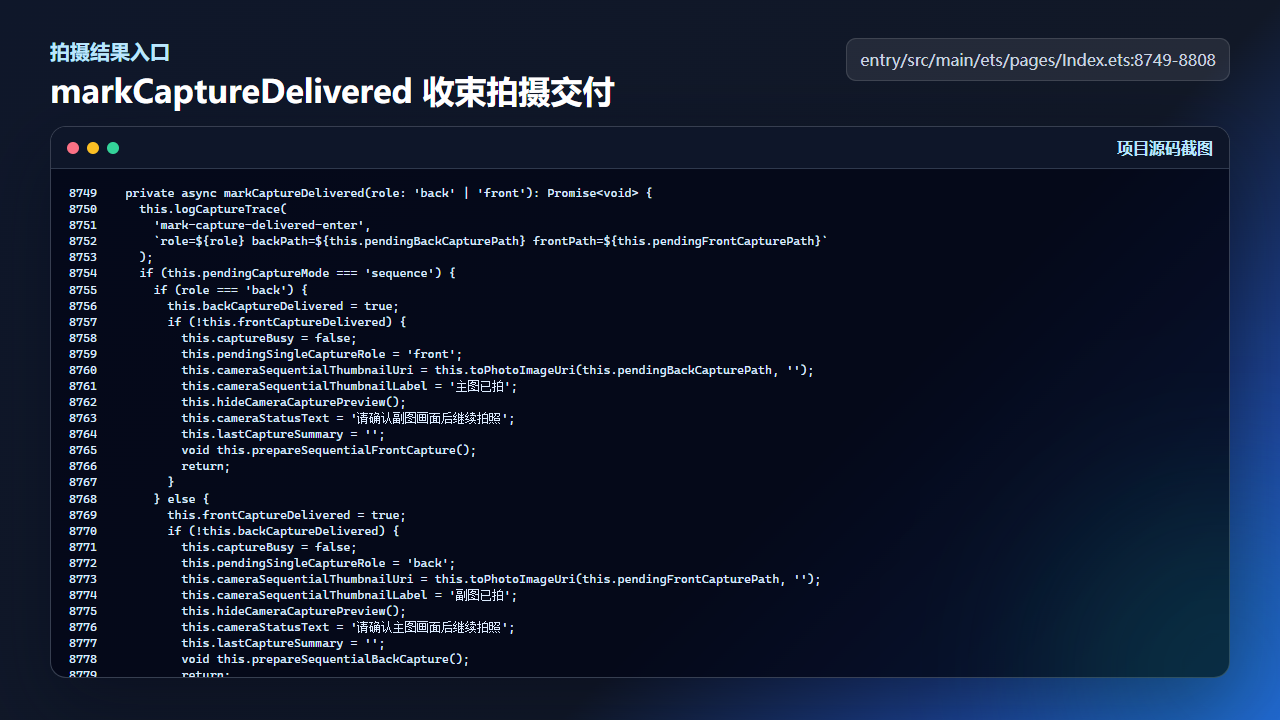This screenshot has width=1280, height=720.
Task: Click line number 8775
Action: pyautogui.click(x=83, y=611)
